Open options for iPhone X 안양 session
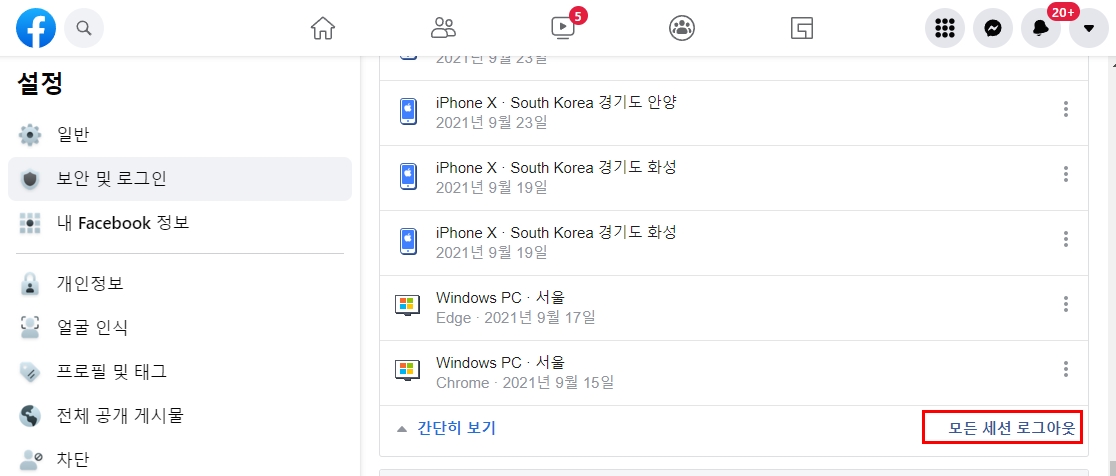This screenshot has height=476, width=1116. (1065, 109)
